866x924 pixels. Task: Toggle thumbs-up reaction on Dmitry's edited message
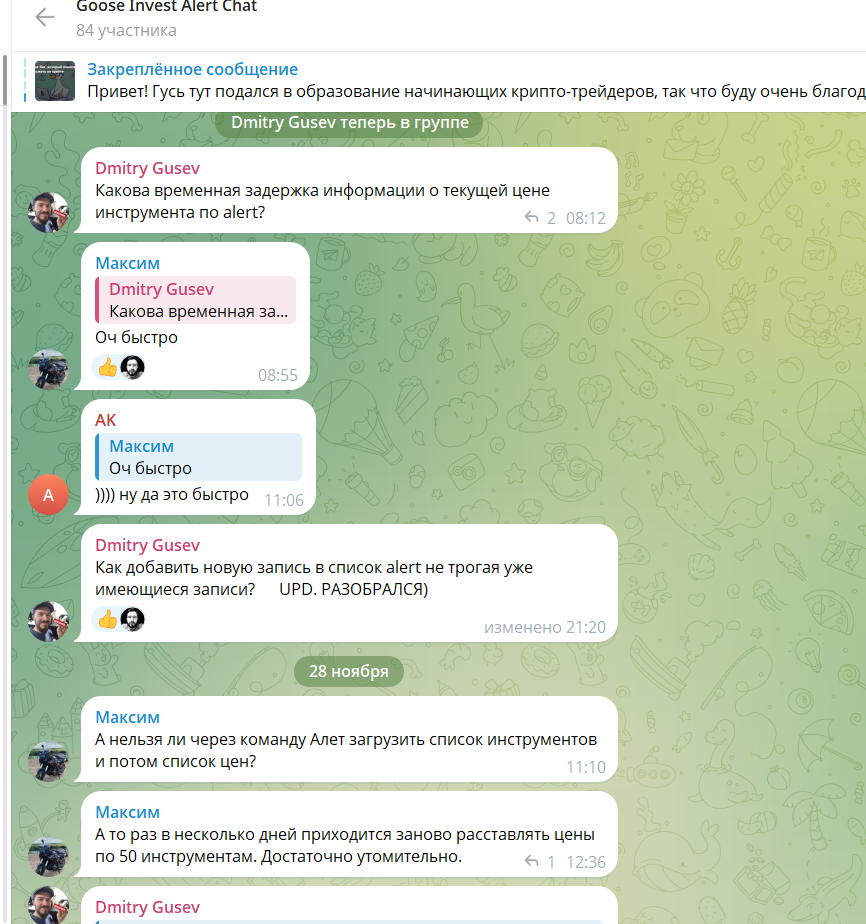(108, 619)
